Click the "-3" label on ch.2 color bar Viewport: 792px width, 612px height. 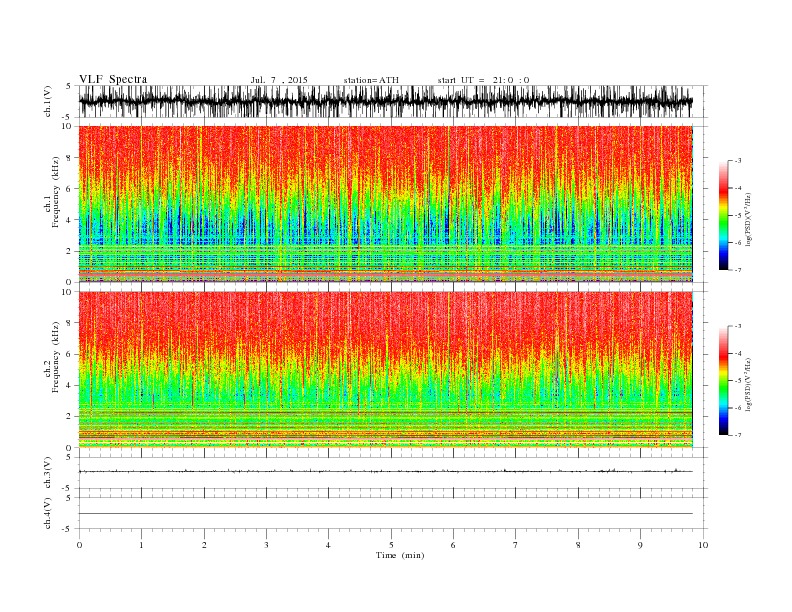click(738, 326)
